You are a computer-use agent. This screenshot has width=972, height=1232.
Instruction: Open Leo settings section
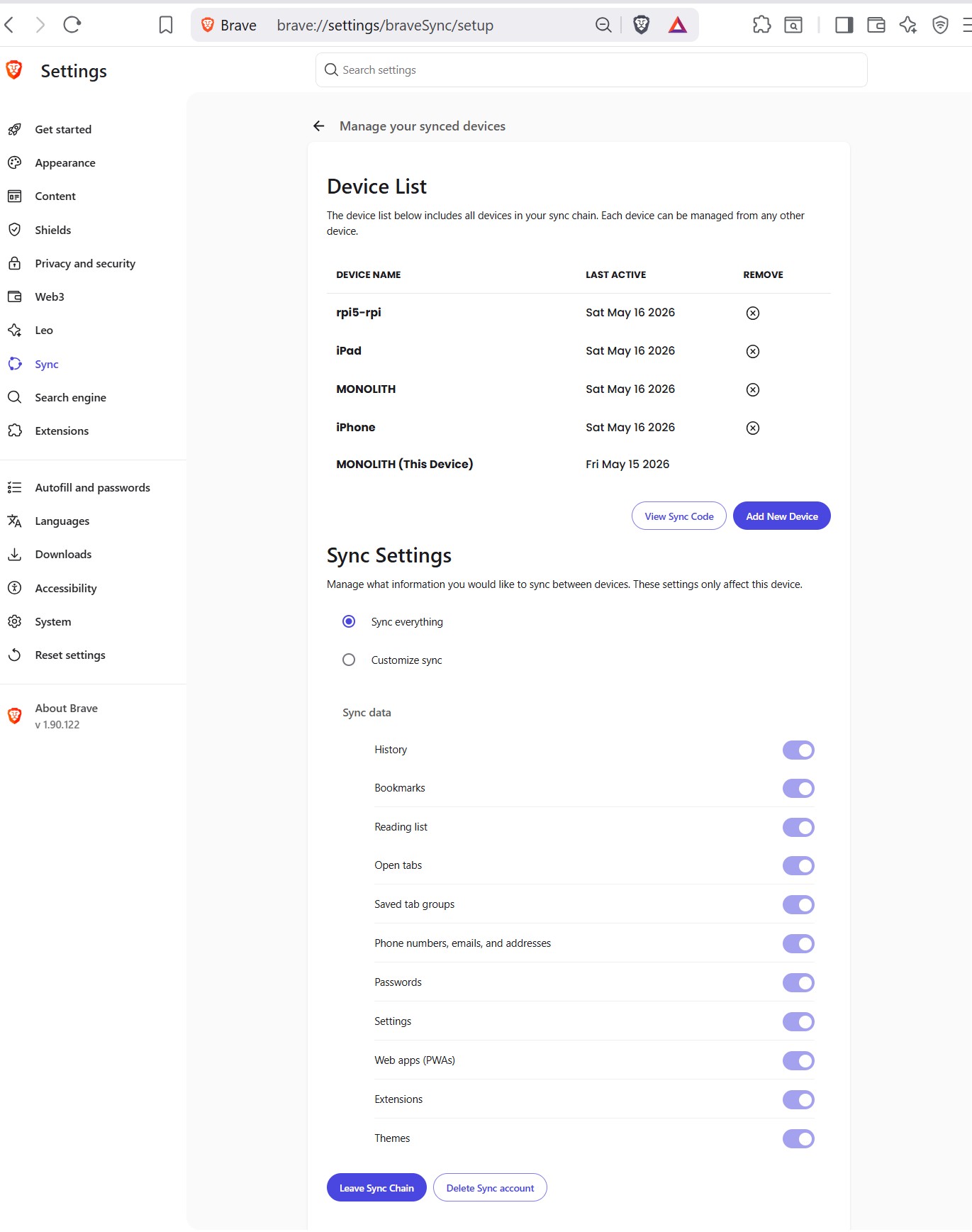pos(44,330)
